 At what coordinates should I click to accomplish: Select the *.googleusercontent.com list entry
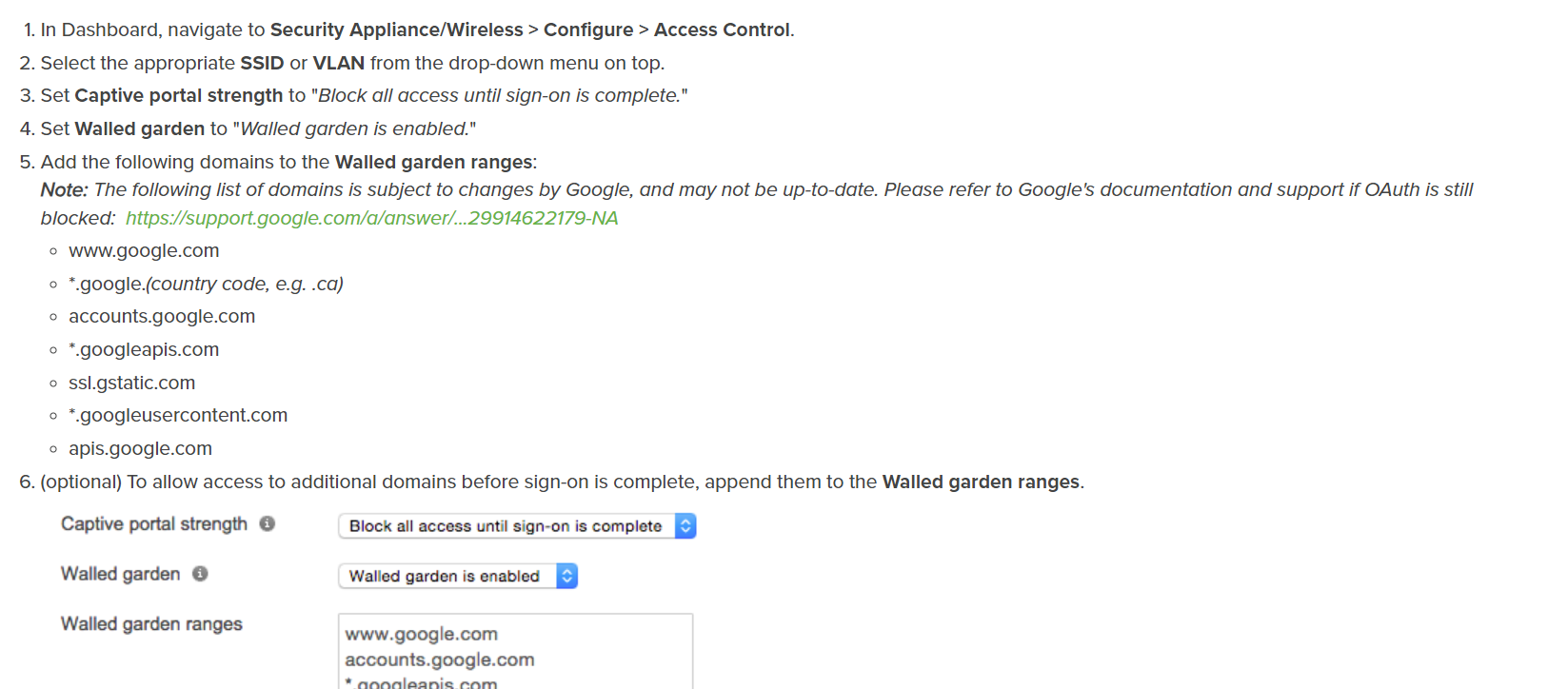178,416
